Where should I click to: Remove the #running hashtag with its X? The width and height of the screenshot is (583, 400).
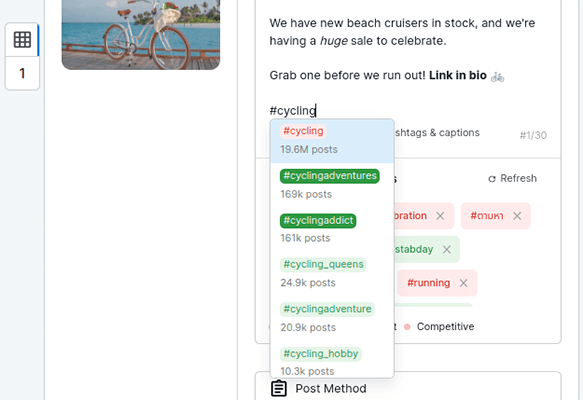click(x=463, y=283)
